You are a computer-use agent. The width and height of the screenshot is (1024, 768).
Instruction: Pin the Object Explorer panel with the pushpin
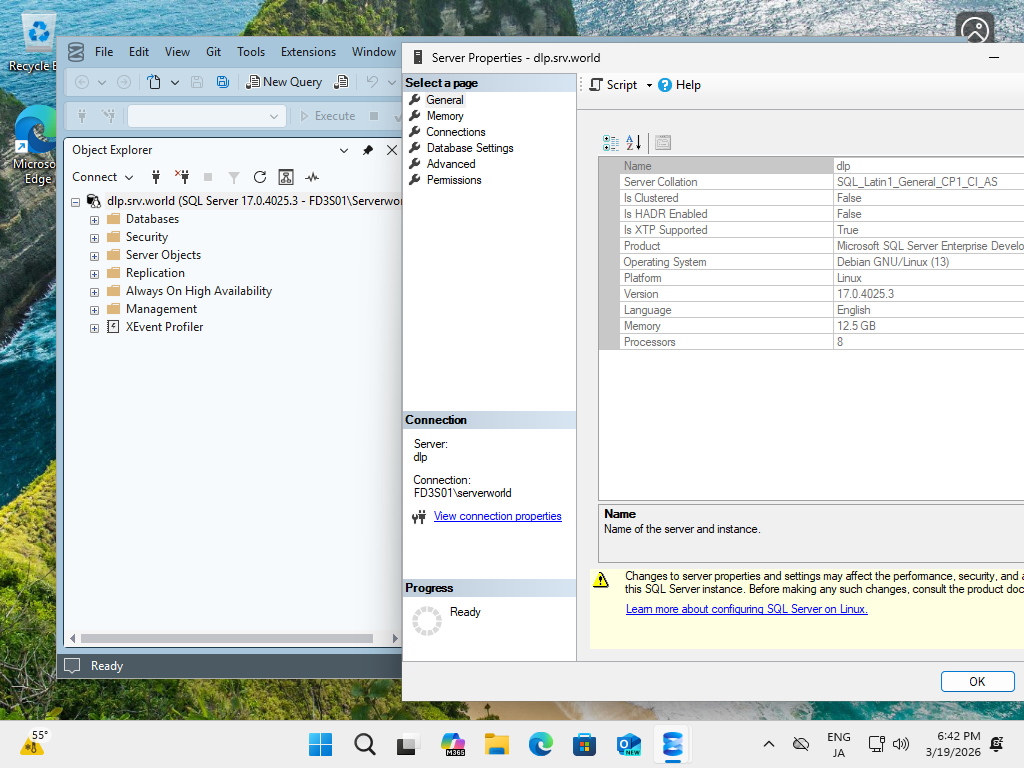point(368,150)
